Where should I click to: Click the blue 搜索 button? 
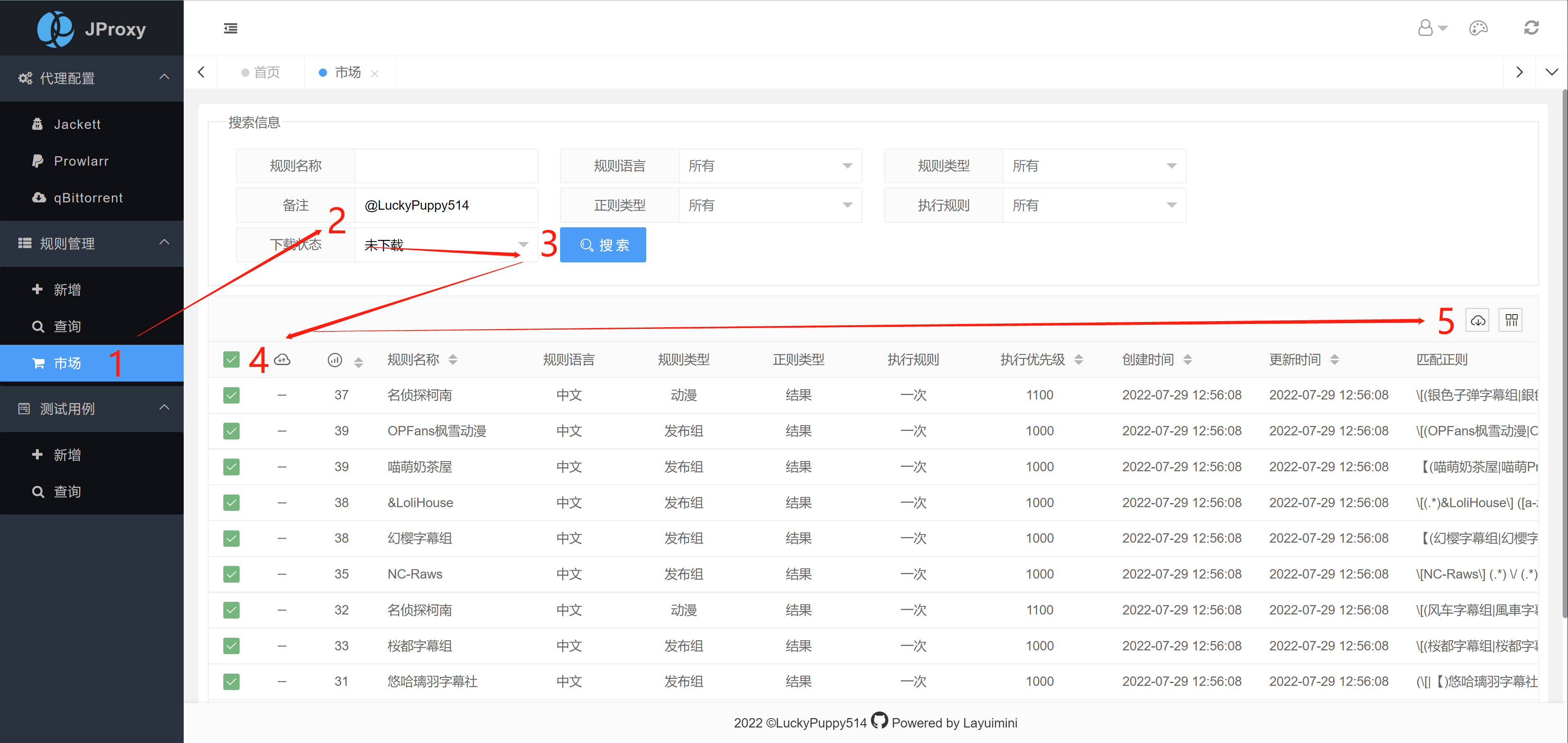(x=603, y=245)
